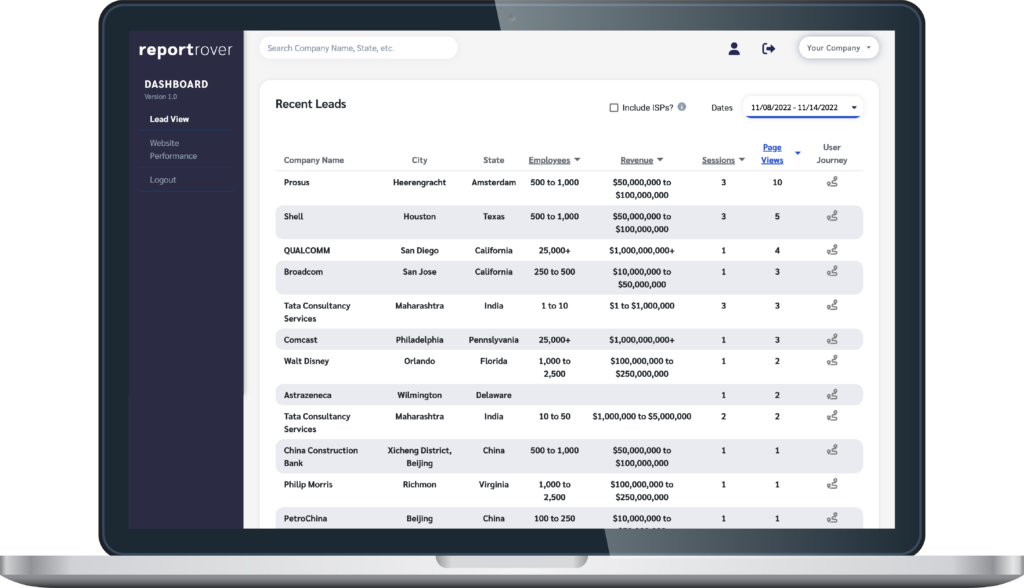Screen dimensions: 1024x588
Task: Click the Virginia state cell
Action: coord(494,484)
